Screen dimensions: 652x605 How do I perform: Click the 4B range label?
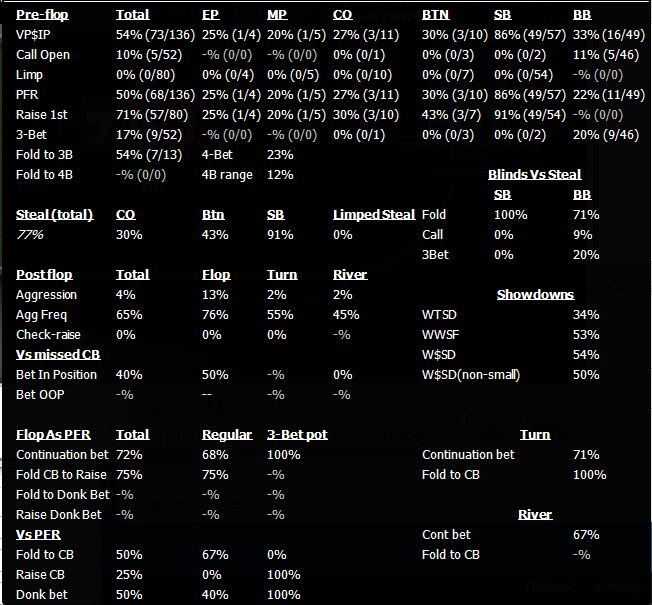pyautogui.click(x=226, y=174)
